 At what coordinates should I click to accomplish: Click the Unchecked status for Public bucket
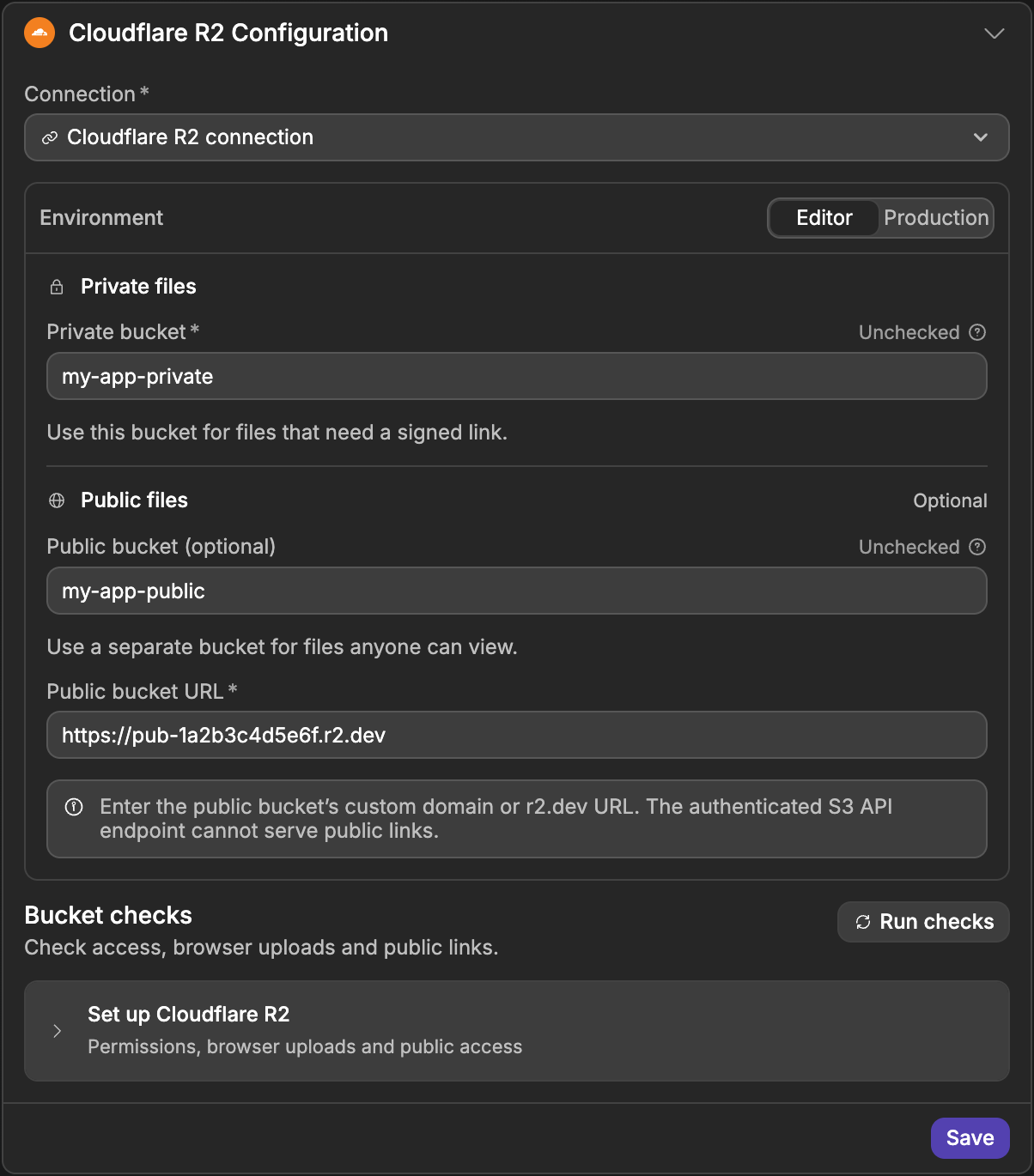(x=909, y=547)
